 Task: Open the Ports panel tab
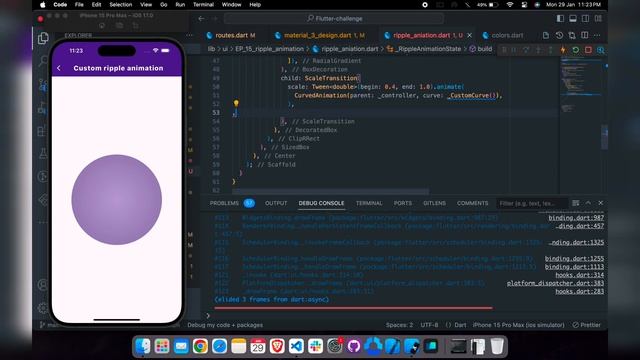403,203
